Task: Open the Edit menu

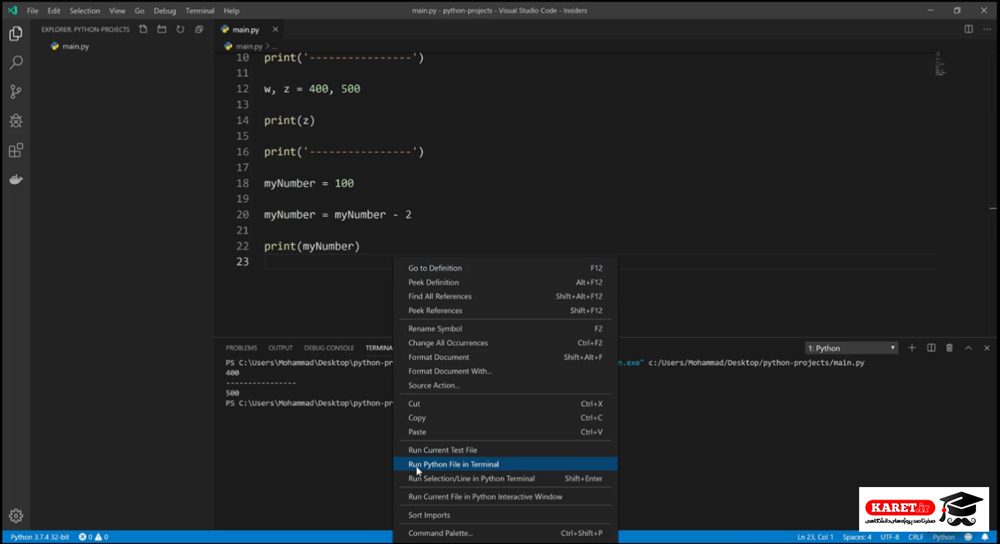Action: tap(54, 11)
